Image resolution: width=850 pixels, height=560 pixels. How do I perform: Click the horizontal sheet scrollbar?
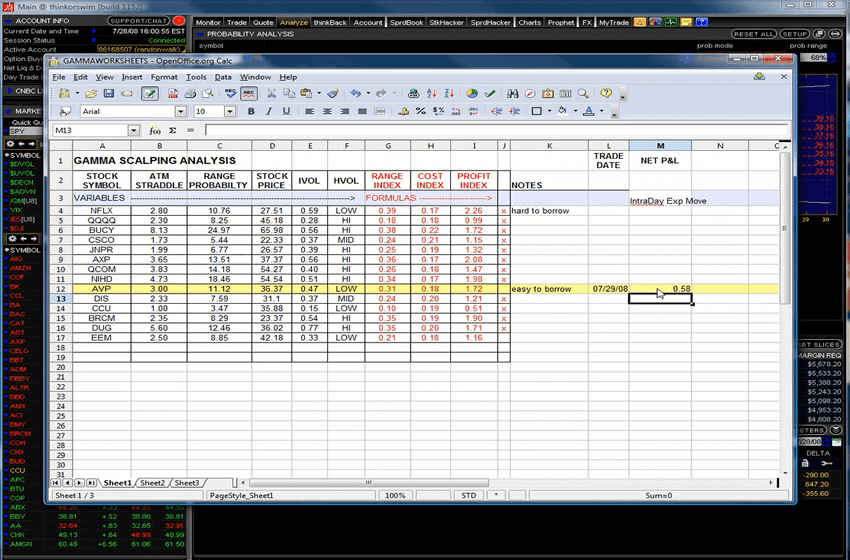[x=369, y=482]
